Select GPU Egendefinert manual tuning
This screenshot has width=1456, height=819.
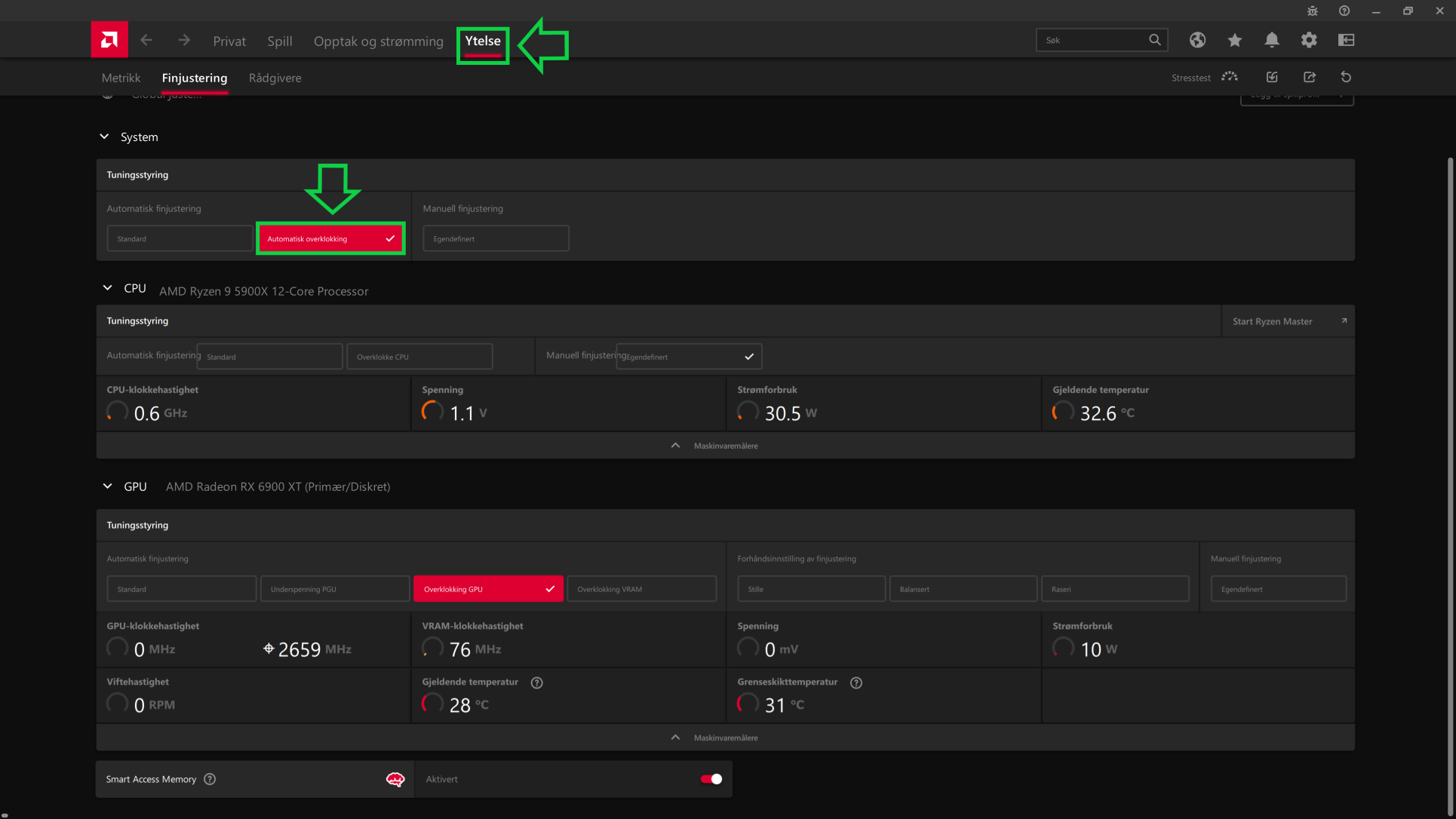(x=1278, y=589)
